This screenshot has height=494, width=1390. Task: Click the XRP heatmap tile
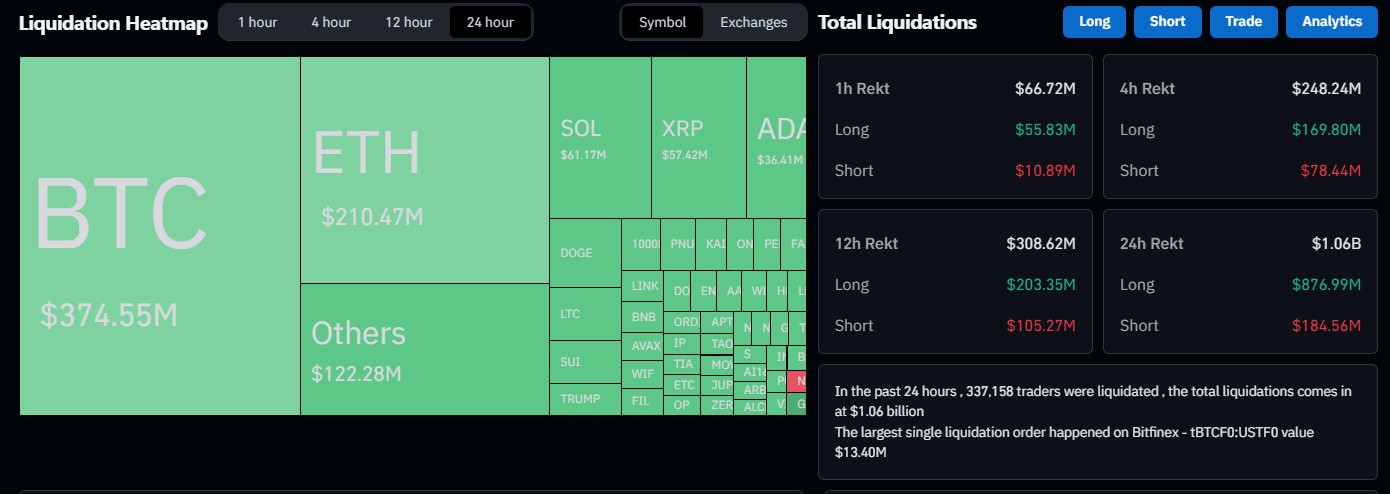click(x=698, y=137)
